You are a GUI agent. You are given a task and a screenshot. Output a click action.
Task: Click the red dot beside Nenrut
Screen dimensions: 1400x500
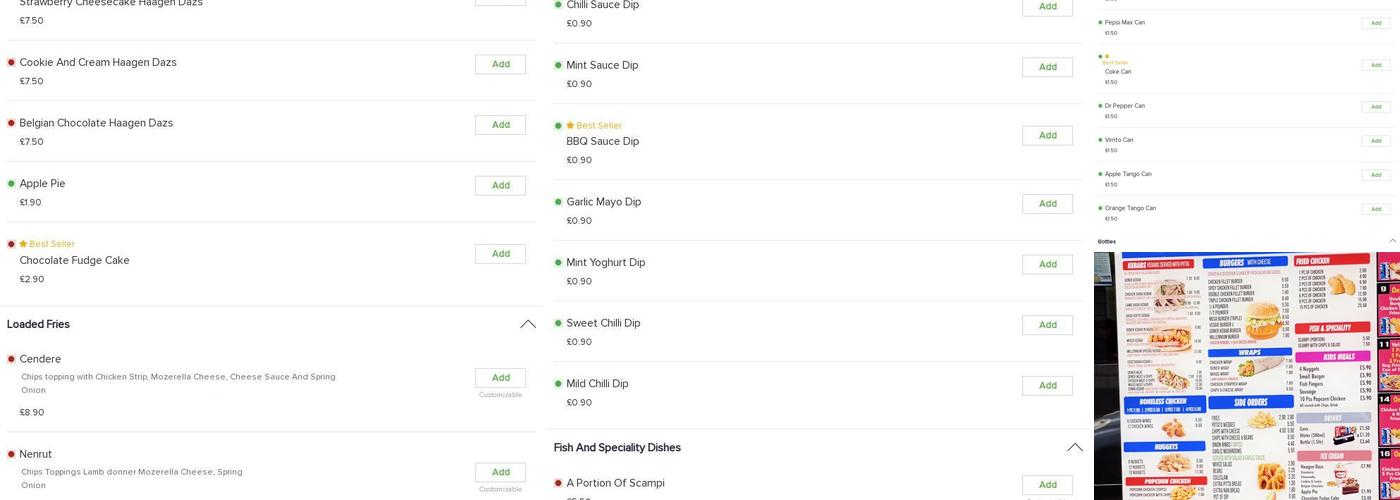coord(11,454)
